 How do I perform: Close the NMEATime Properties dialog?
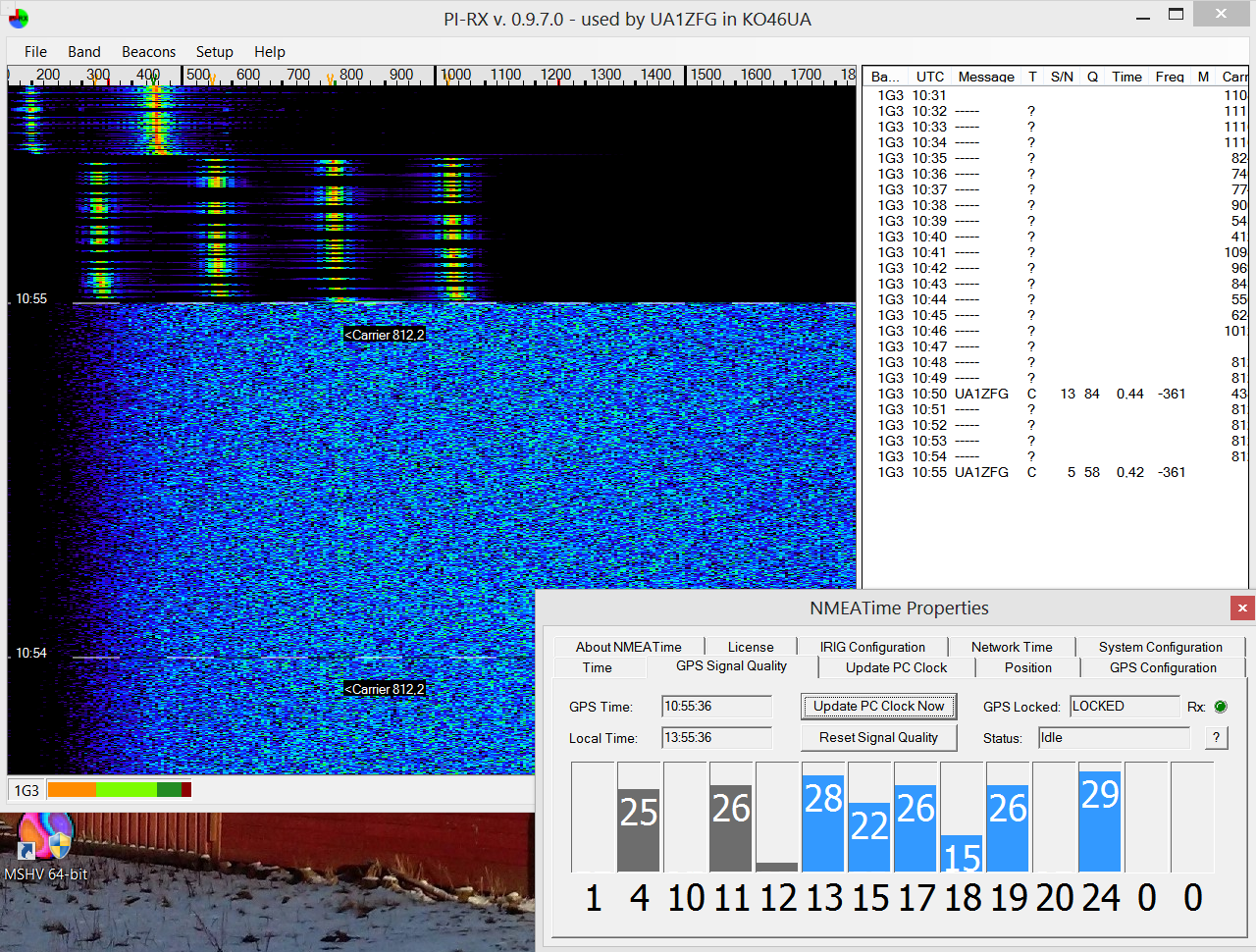point(1241,608)
